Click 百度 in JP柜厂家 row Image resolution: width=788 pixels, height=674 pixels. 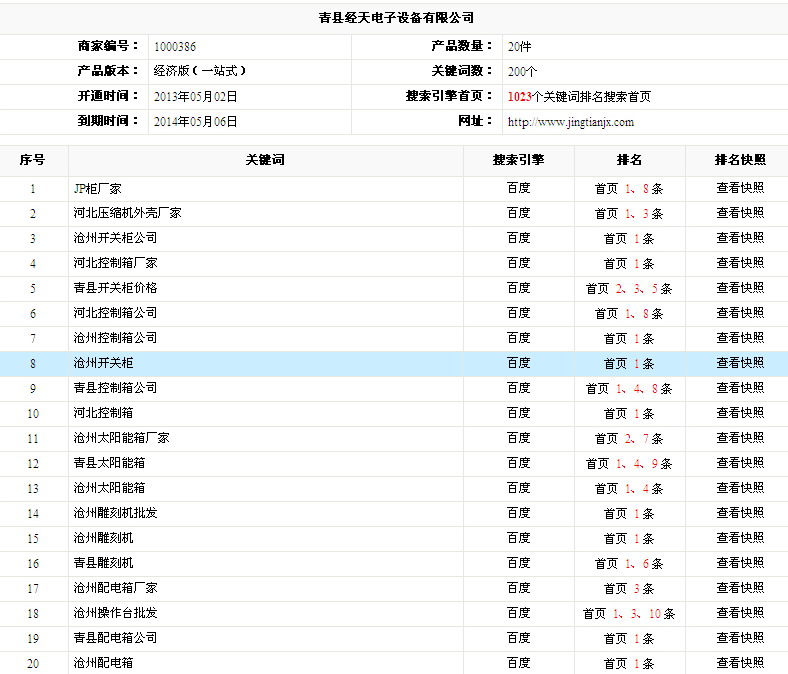519,188
